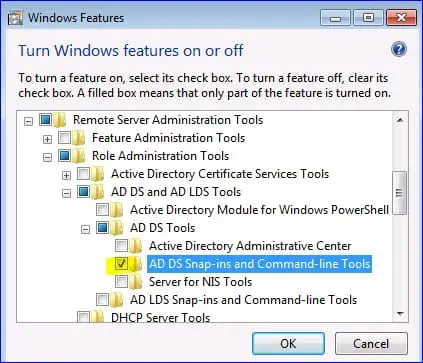The height and width of the screenshot is (363, 423).
Task: Check the Server for NIS Tools checkbox
Action: click(121, 282)
